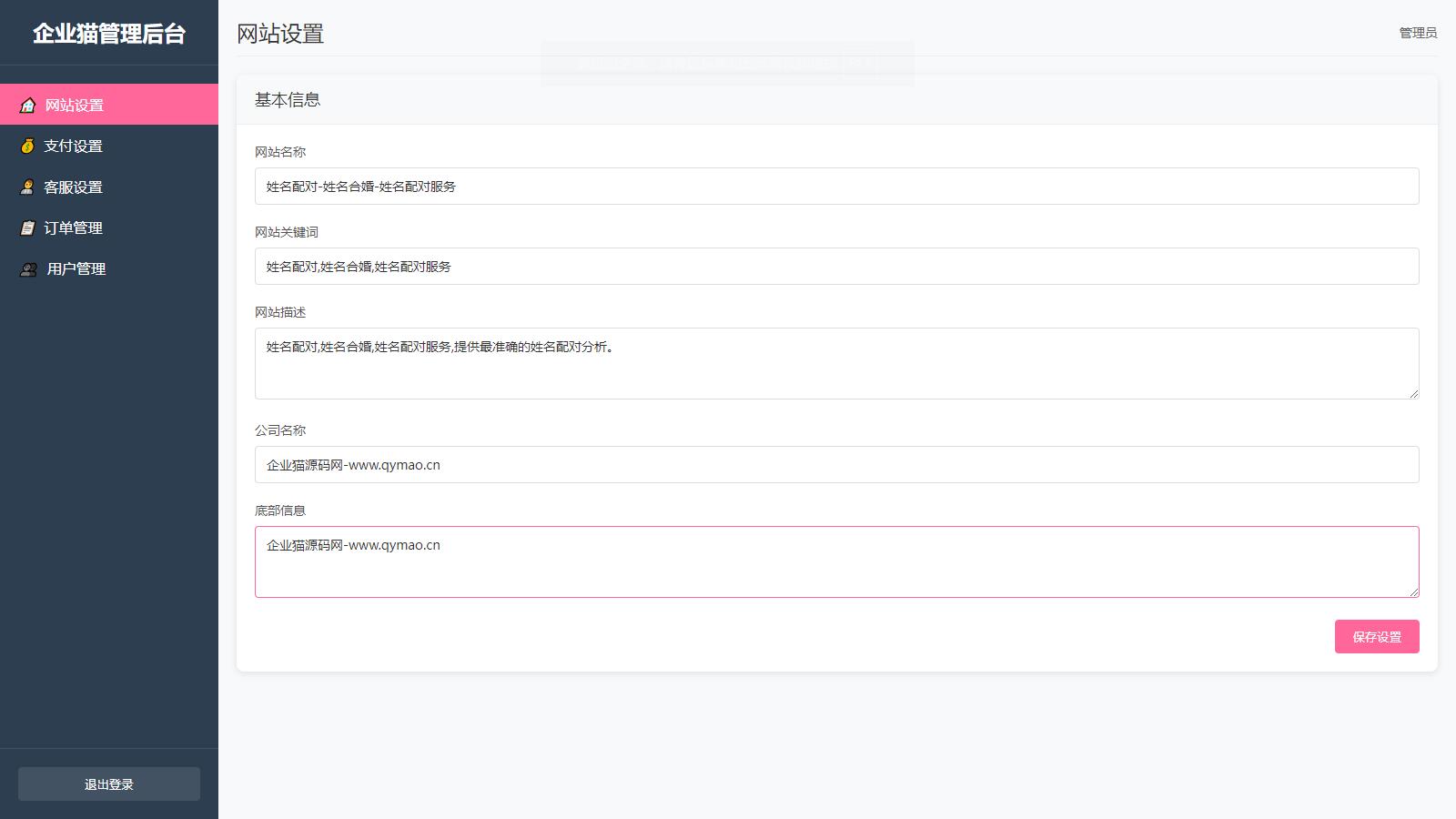1456x819 pixels.
Task: Open the 支付设置 menu item
Action: click(x=74, y=147)
